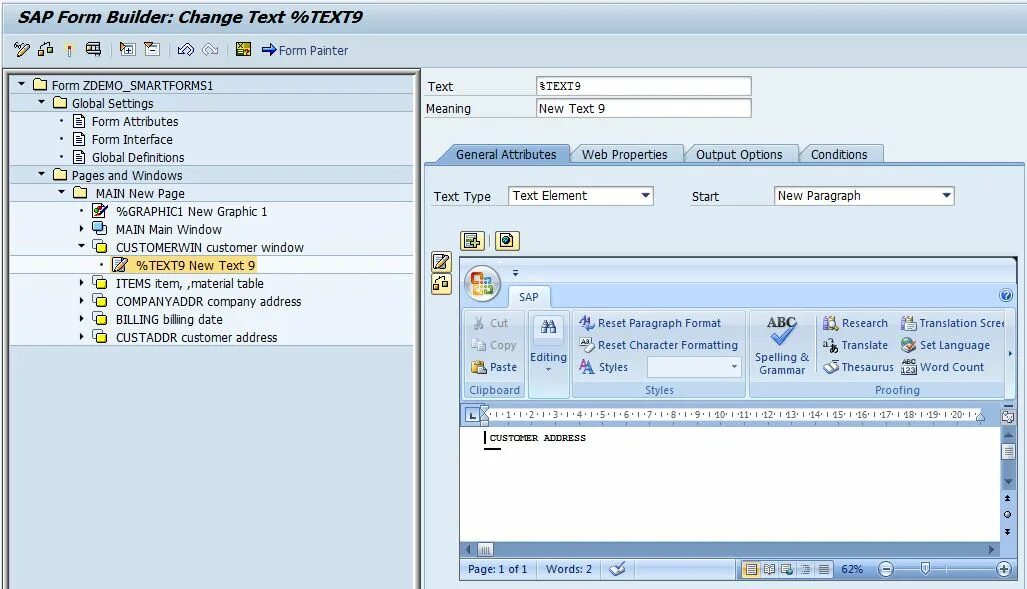Collapse the MAIN New Page node
This screenshot has height=589, width=1027.
pyautogui.click(x=62, y=193)
